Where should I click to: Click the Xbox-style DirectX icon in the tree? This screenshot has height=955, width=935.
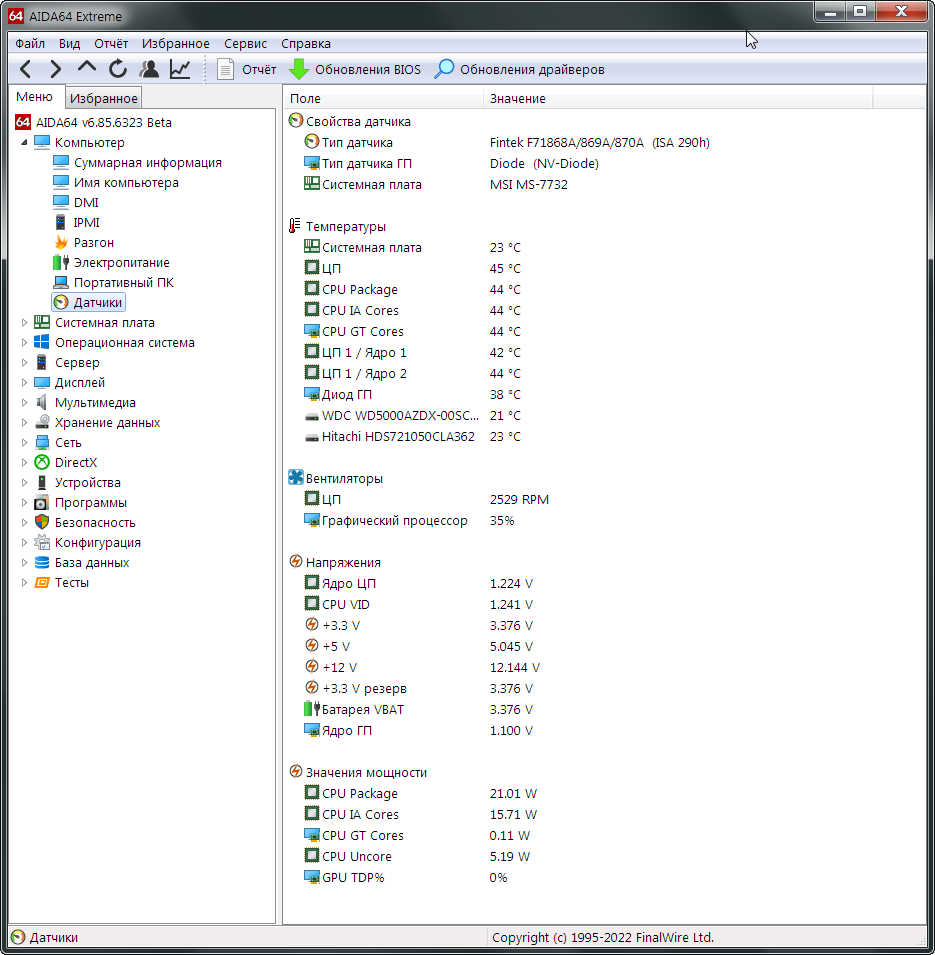(42, 462)
